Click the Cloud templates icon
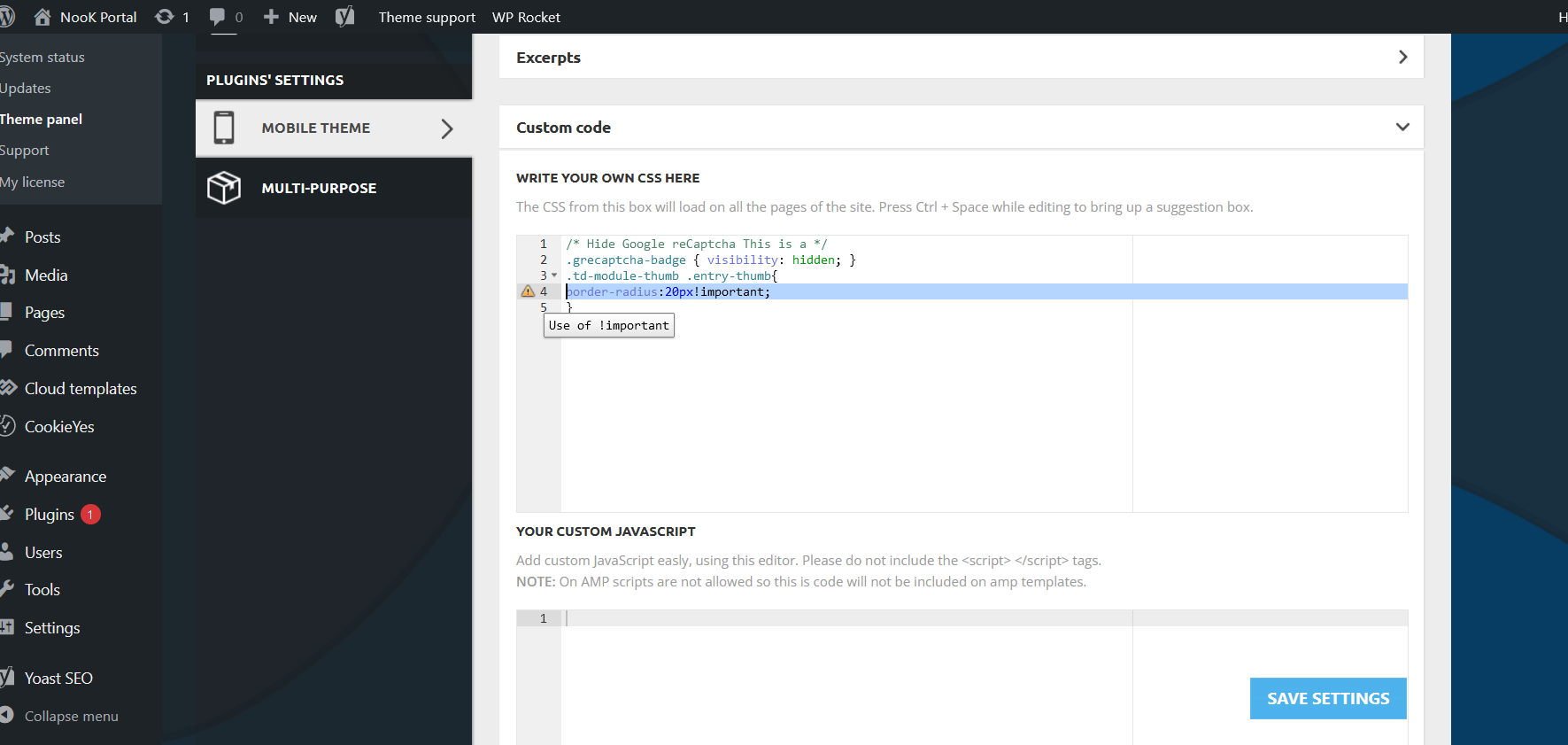The image size is (1568, 745). pos(8,388)
